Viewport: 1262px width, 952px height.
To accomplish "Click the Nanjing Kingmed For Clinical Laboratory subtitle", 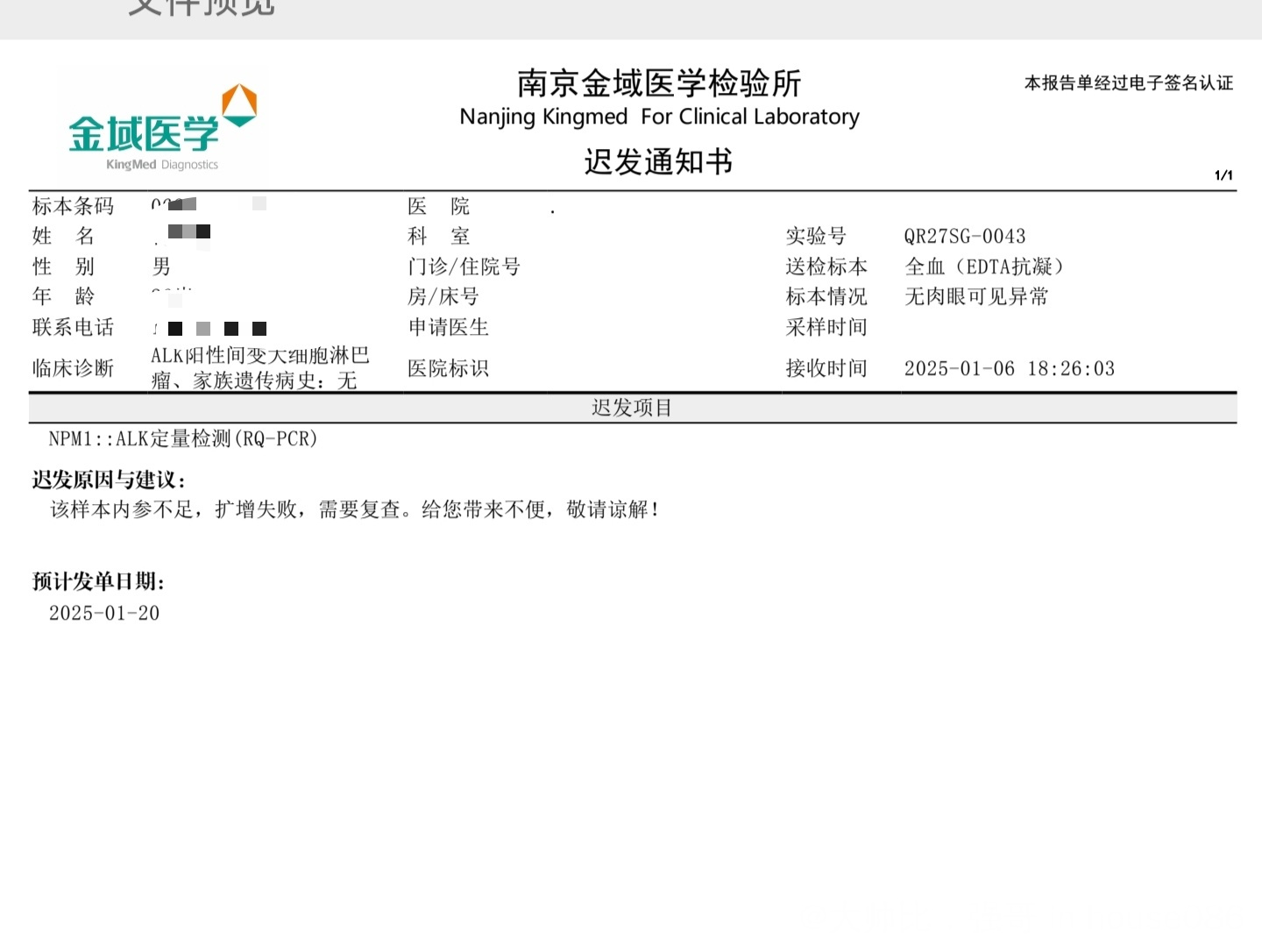I will 659,117.
